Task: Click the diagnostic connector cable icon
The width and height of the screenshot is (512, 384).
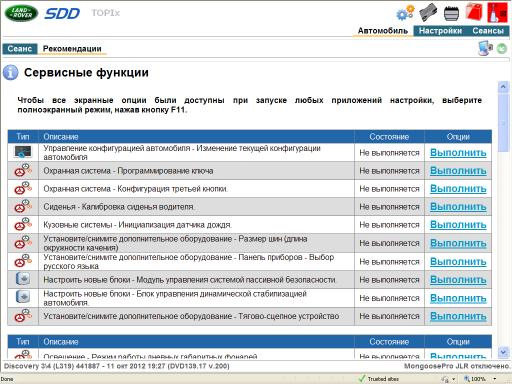Action: pyautogui.click(x=429, y=12)
